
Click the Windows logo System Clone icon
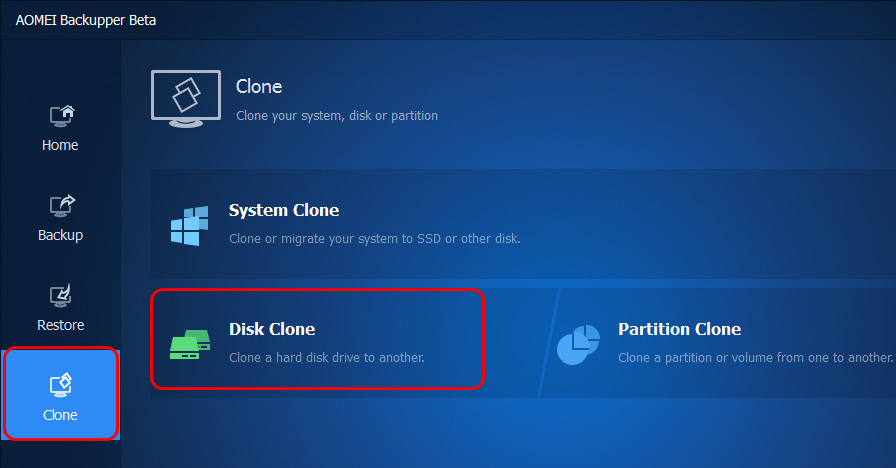(189, 226)
